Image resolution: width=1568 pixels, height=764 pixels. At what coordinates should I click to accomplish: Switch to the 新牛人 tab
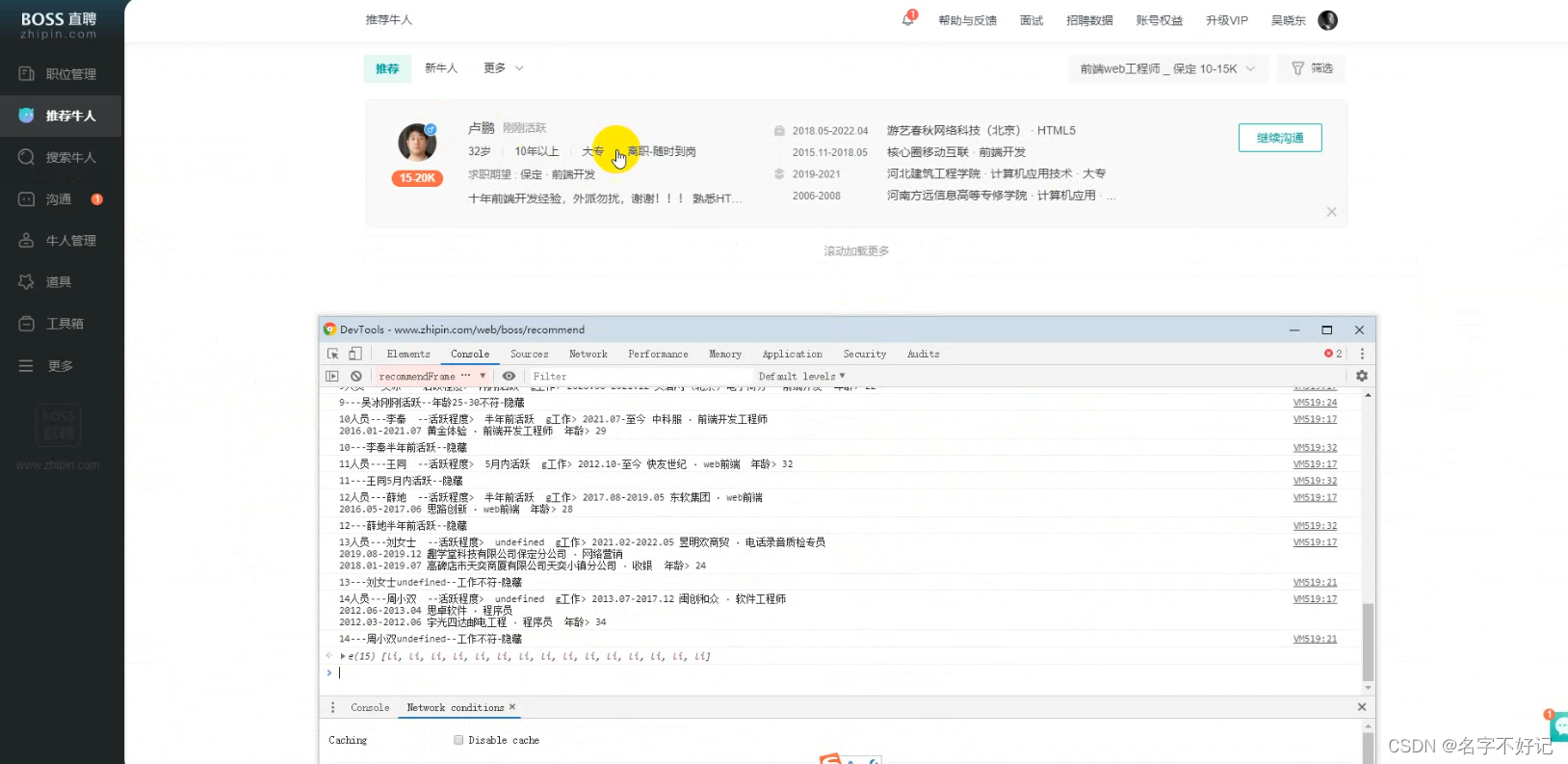click(441, 68)
